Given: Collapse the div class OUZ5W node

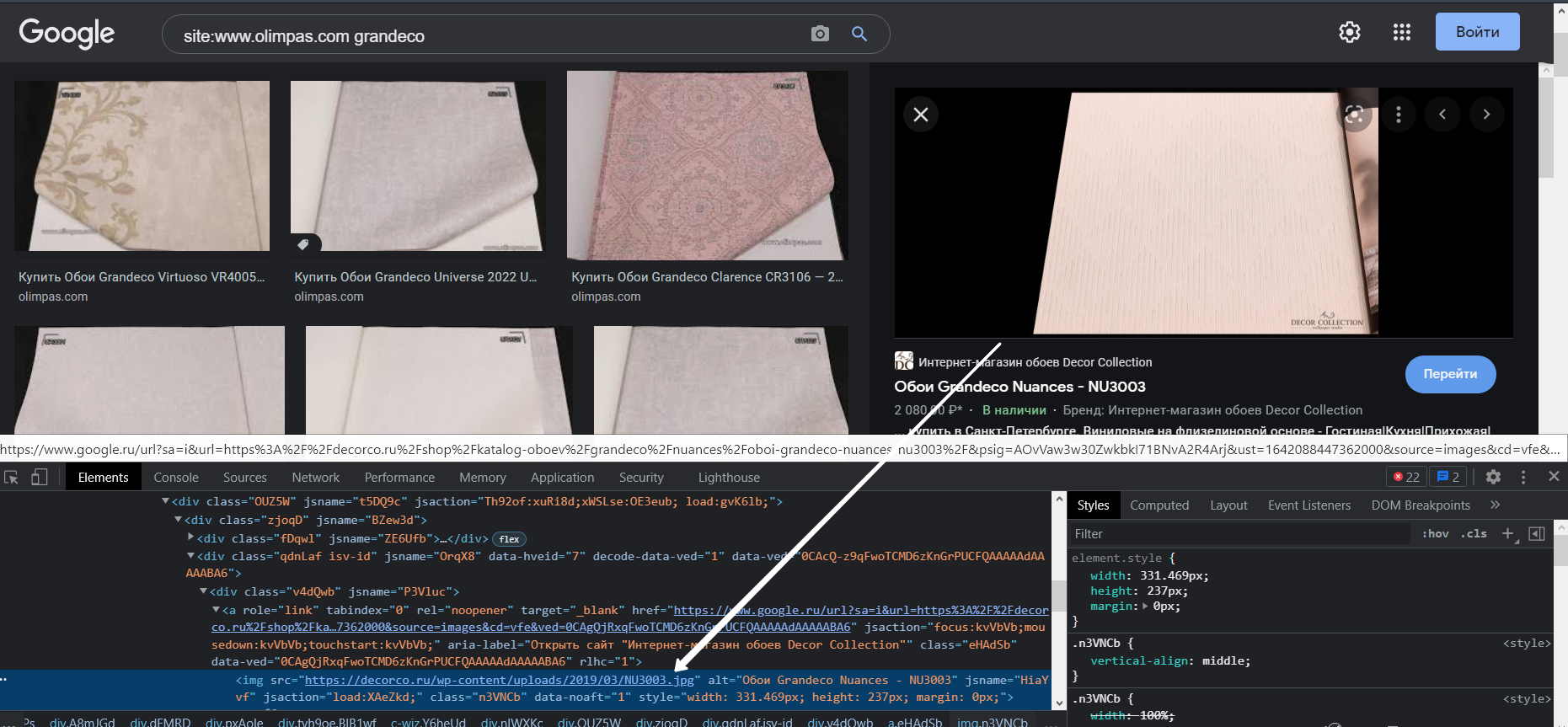Looking at the screenshot, I should 166,501.
